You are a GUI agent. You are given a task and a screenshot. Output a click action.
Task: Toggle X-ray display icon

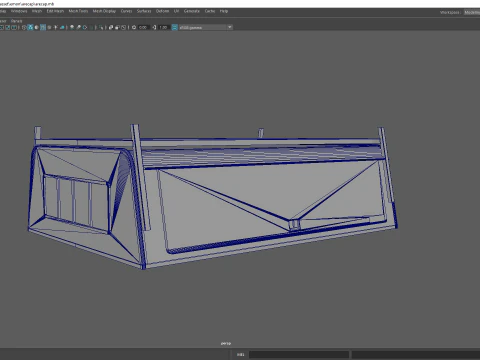[111, 27]
